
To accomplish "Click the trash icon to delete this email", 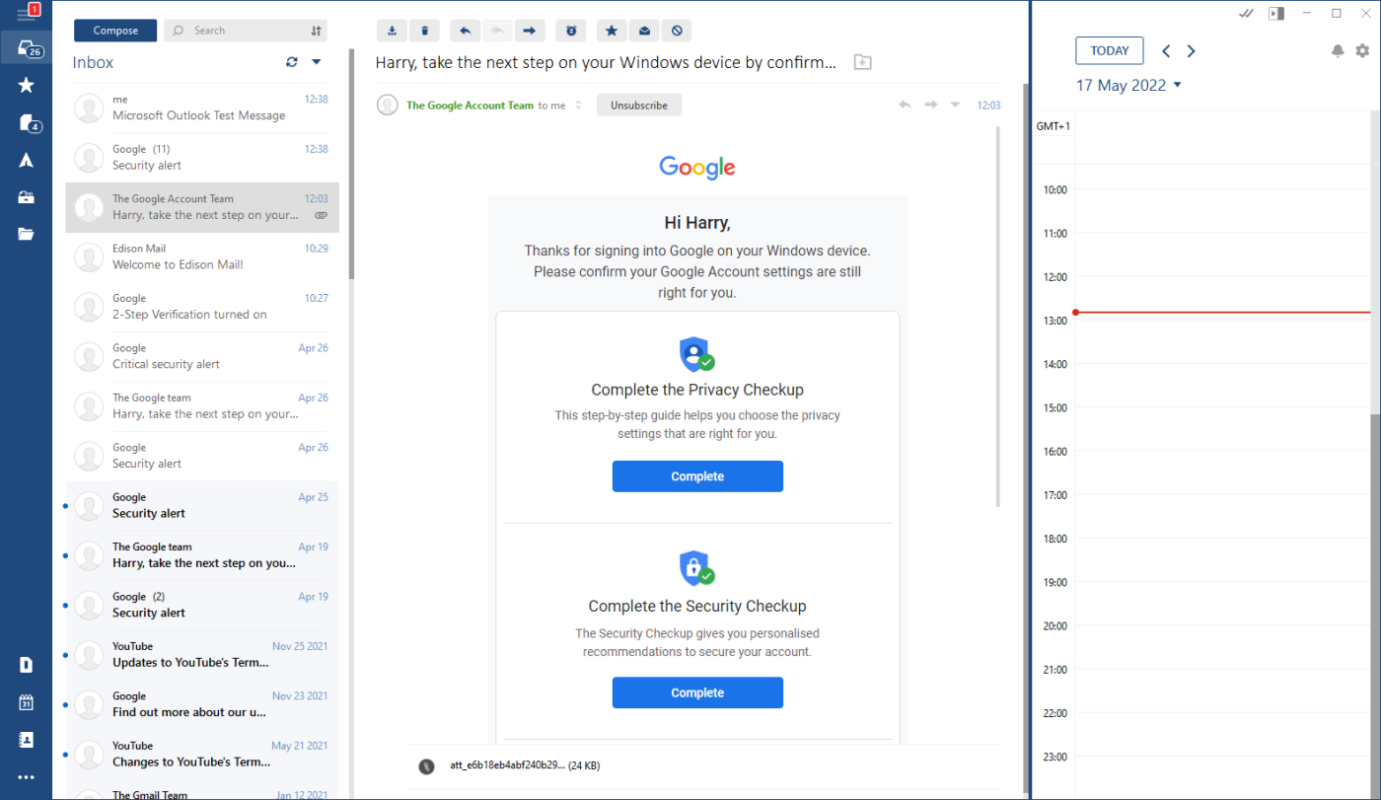I will (x=425, y=31).
